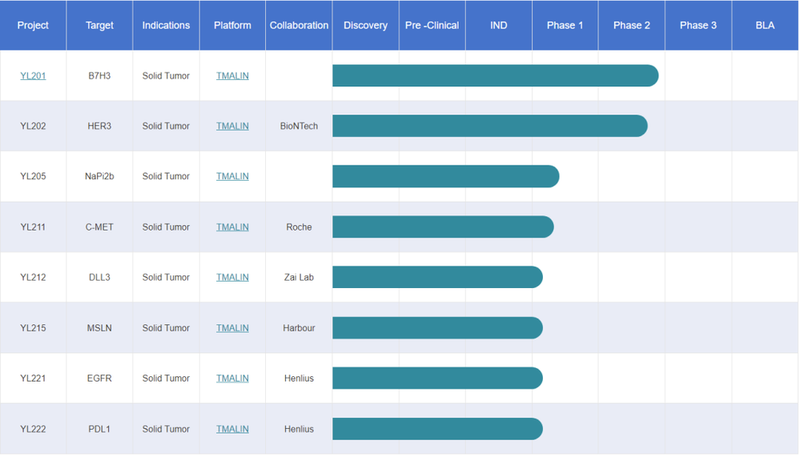Click the Project column header

tap(33, 25)
